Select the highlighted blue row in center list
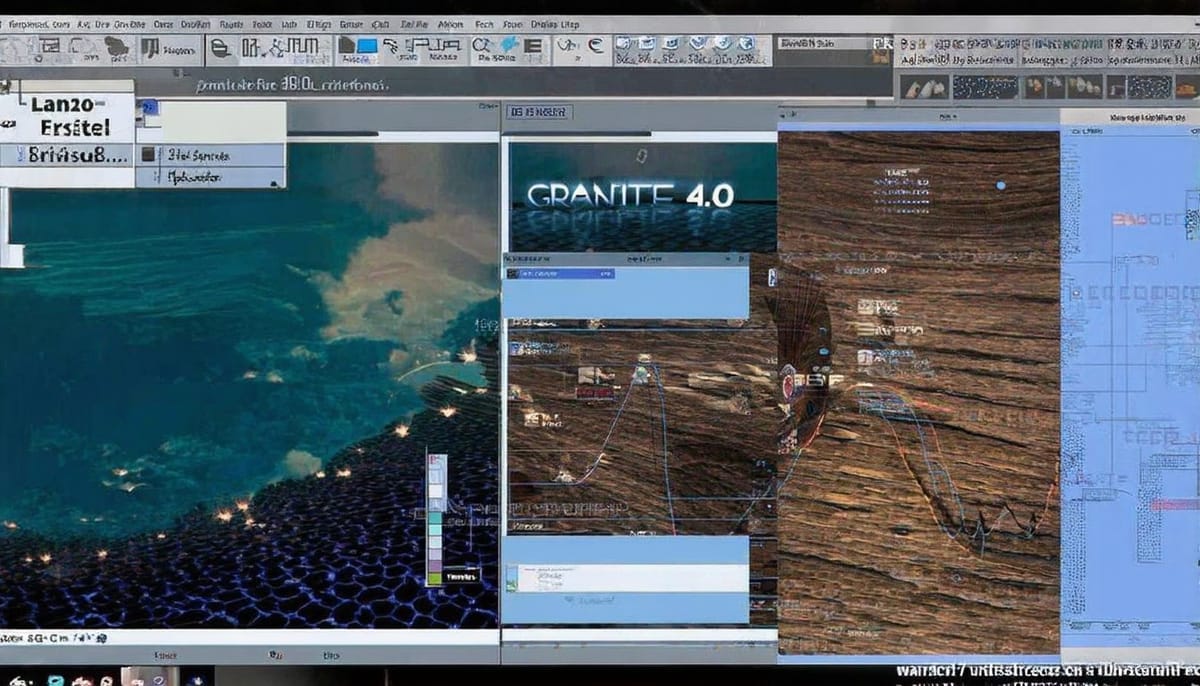This screenshot has width=1200, height=686. [560, 273]
